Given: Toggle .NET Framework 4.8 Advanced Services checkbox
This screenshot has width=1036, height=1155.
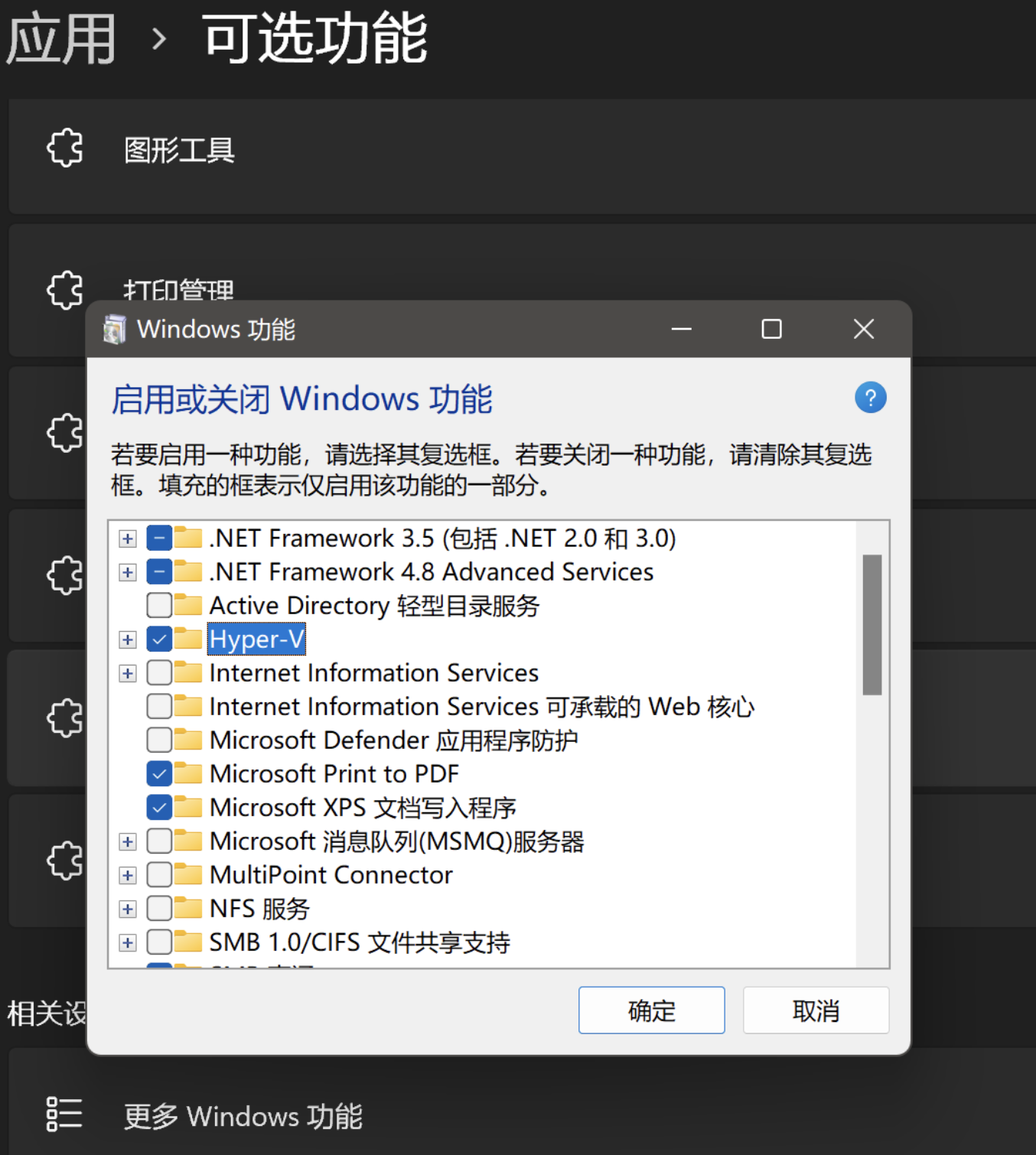Looking at the screenshot, I should click(x=159, y=572).
